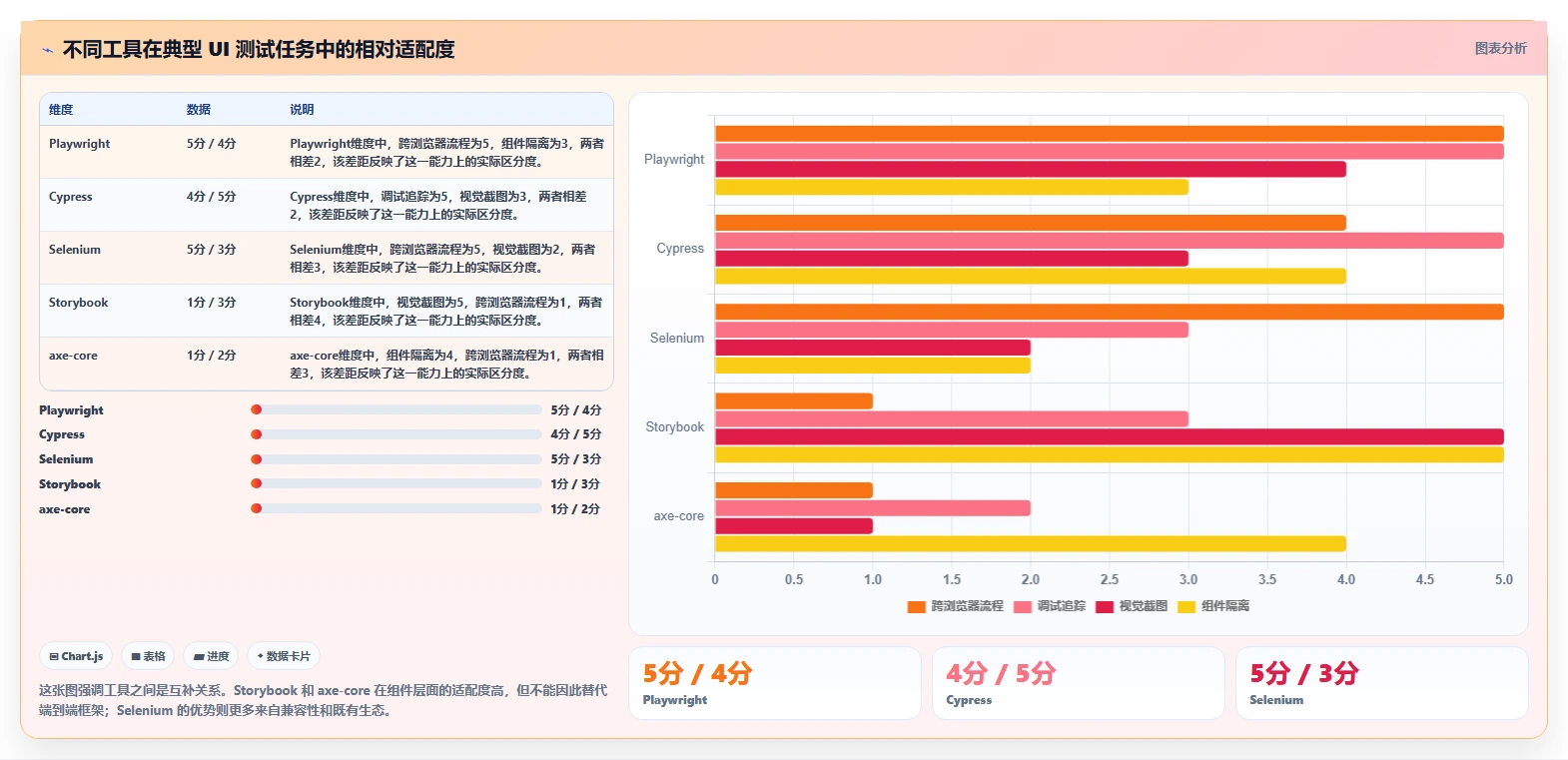Open the Cypress 4分 / 5分 stat card
The width and height of the screenshot is (1568, 760).
pyautogui.click(x=1079, y=683)
